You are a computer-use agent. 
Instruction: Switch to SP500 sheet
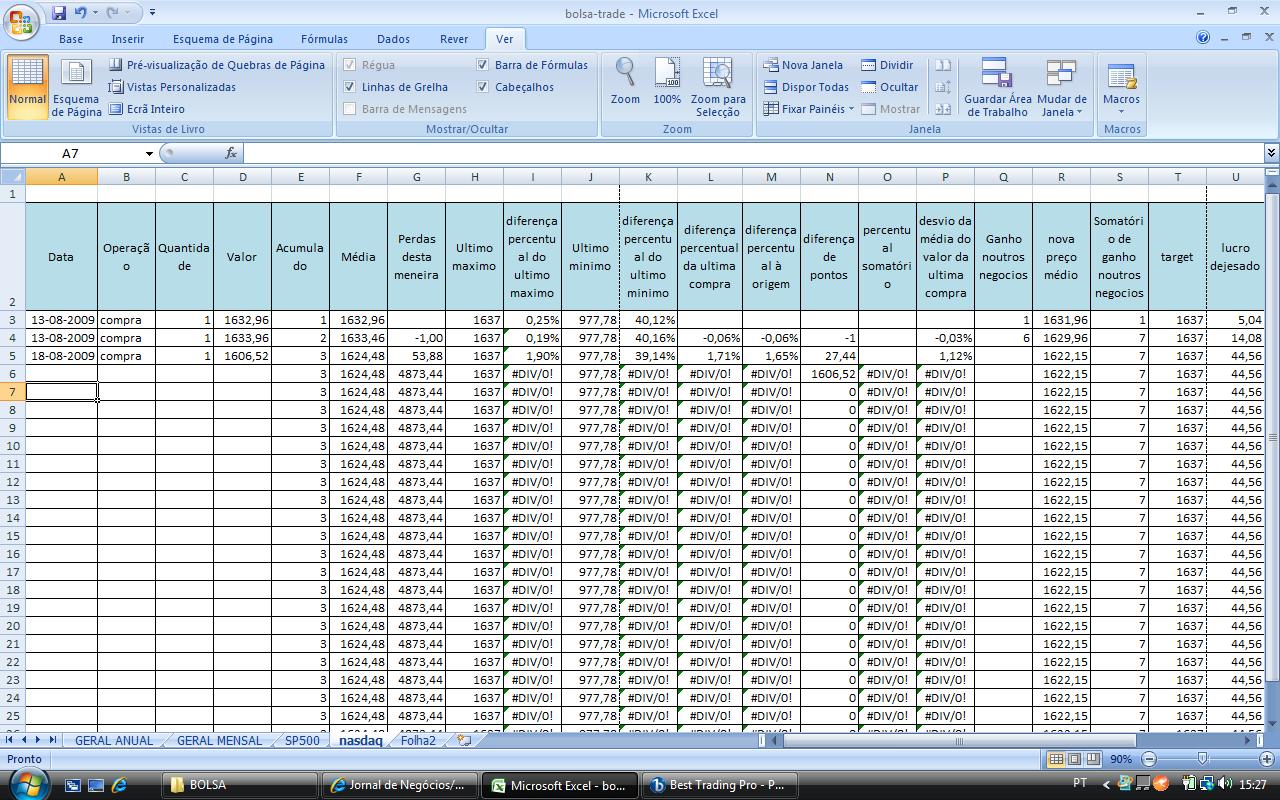(x=302, y=740)
